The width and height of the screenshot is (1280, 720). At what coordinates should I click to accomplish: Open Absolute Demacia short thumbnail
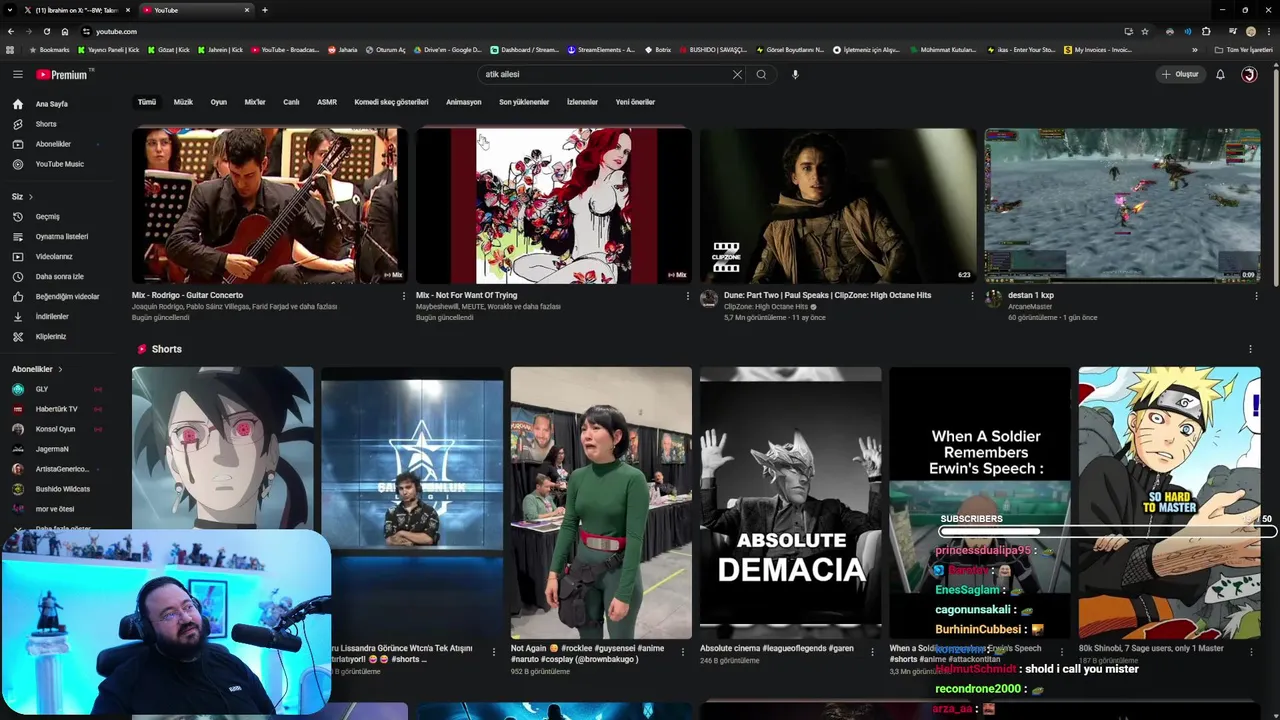click(x=790, y=503)
